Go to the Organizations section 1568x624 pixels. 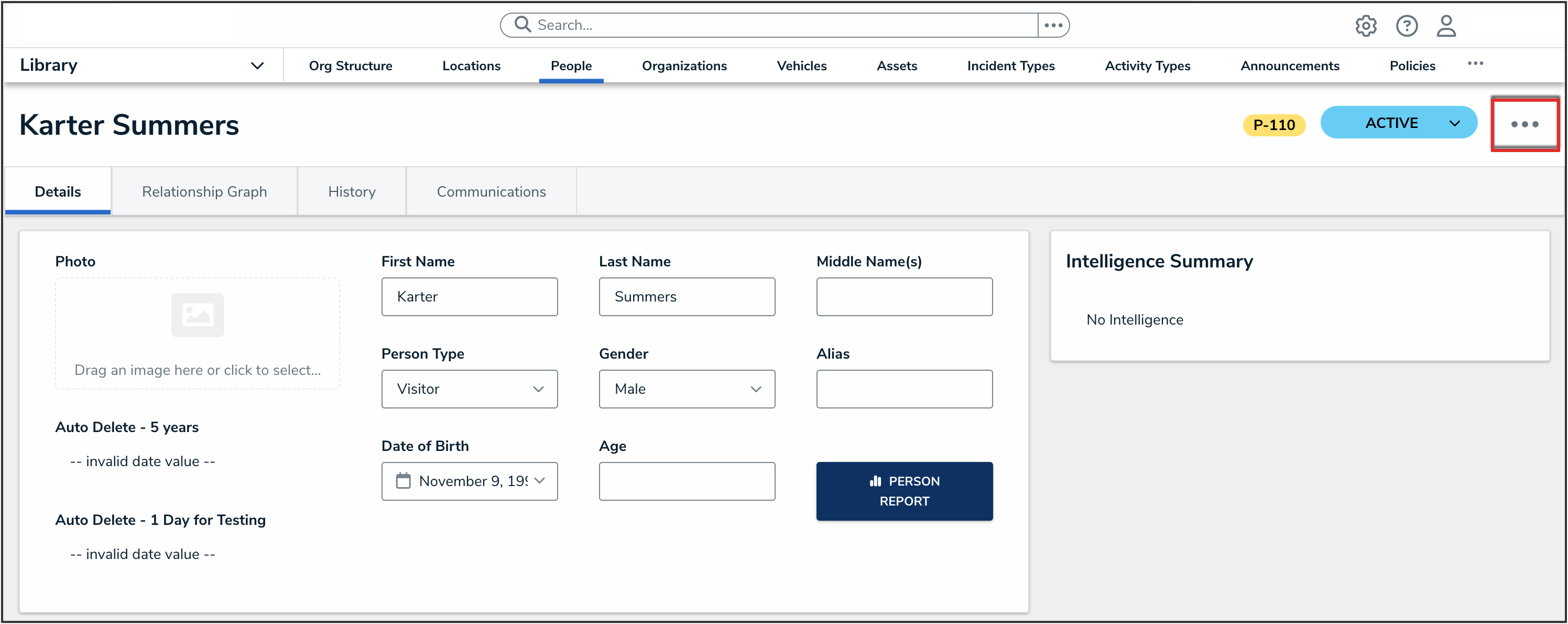pos(684,66)
